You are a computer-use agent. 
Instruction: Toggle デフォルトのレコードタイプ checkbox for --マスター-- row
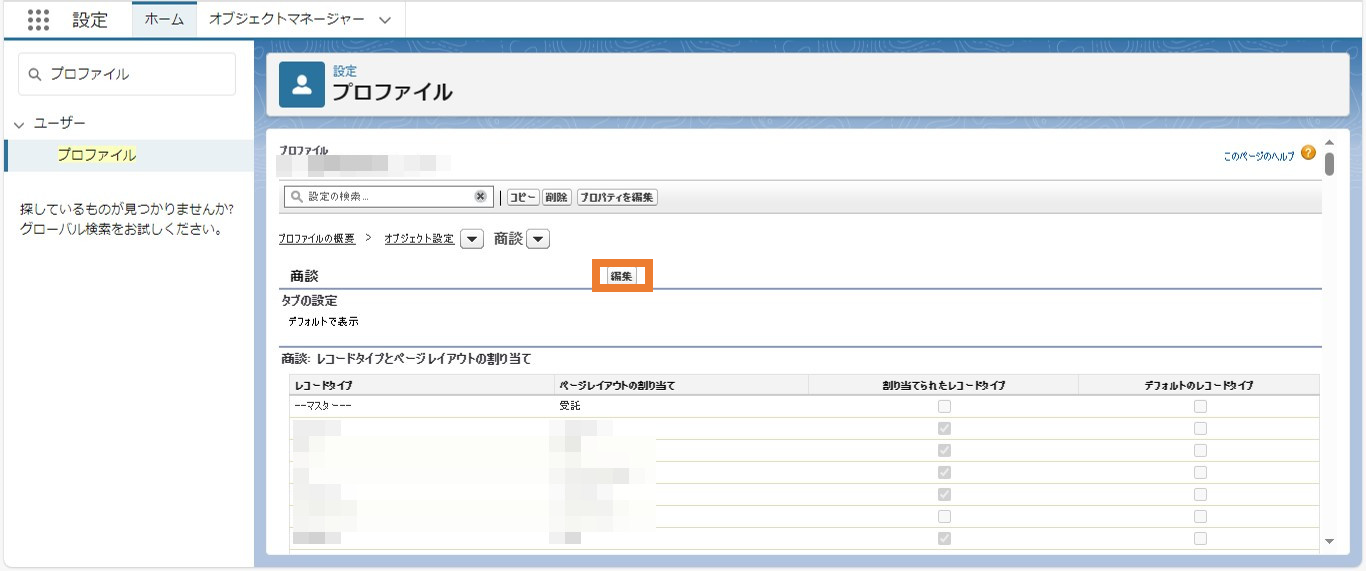click(x=1200, y=406)
